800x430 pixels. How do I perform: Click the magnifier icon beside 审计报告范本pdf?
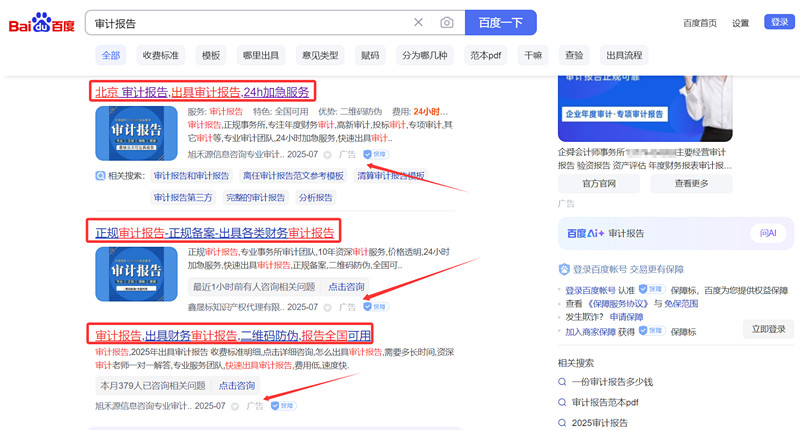(x=562, y=402)
